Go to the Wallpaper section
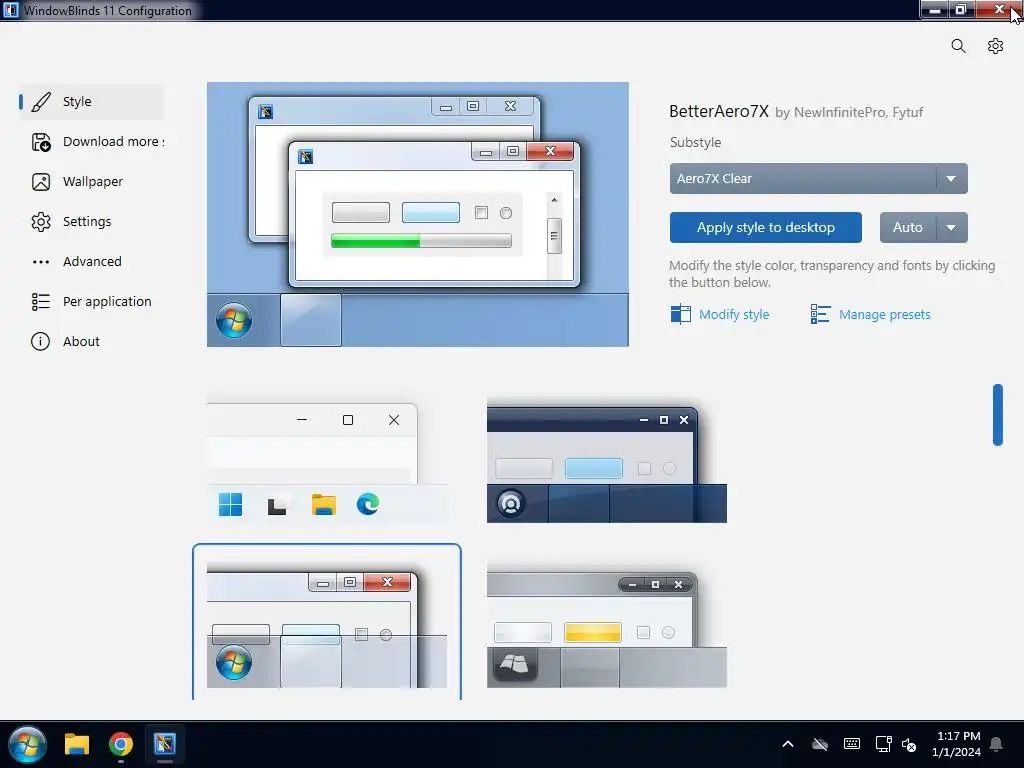The height and width of the screenshot is (768, 1024). pos(91,182)
